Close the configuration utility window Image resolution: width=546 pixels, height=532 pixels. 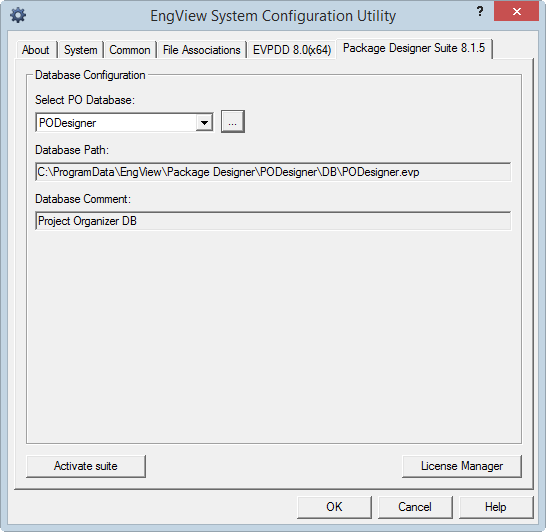516,11
